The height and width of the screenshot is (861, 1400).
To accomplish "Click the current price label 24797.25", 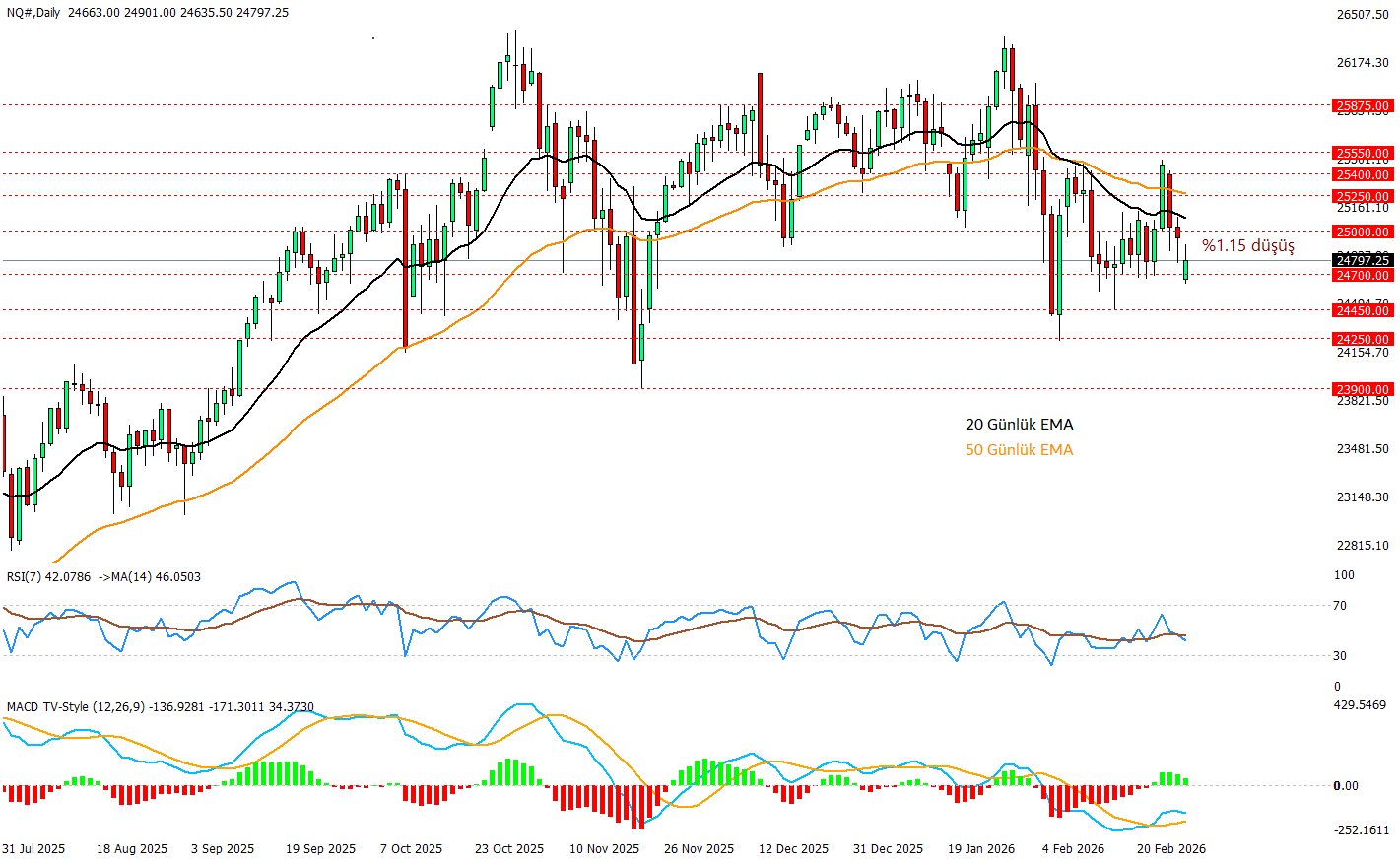I will coord(1362,260).
